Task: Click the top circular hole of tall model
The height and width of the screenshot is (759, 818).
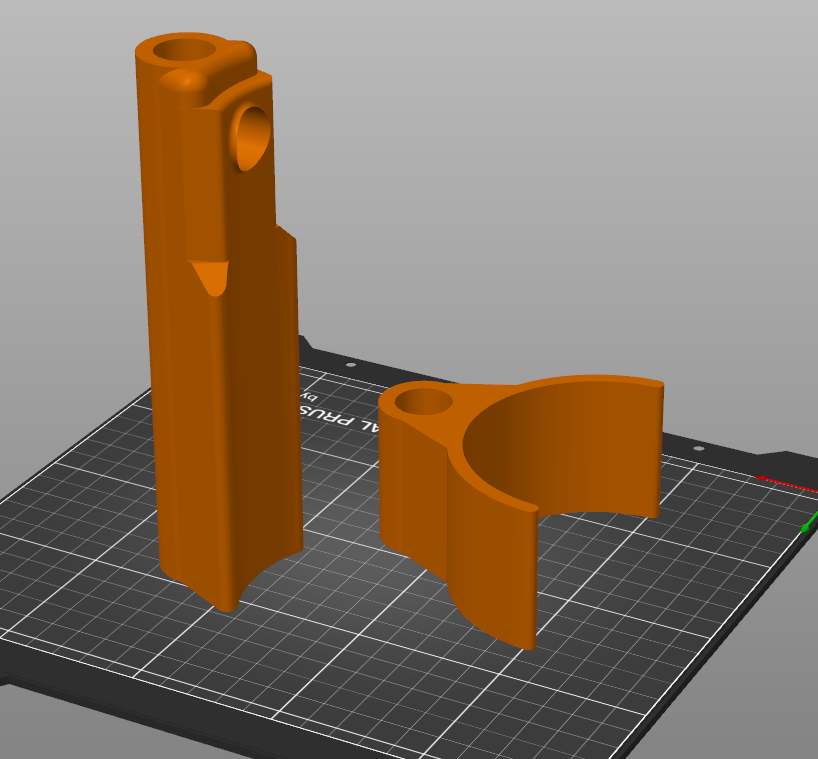Action: (x=188, y=49)
